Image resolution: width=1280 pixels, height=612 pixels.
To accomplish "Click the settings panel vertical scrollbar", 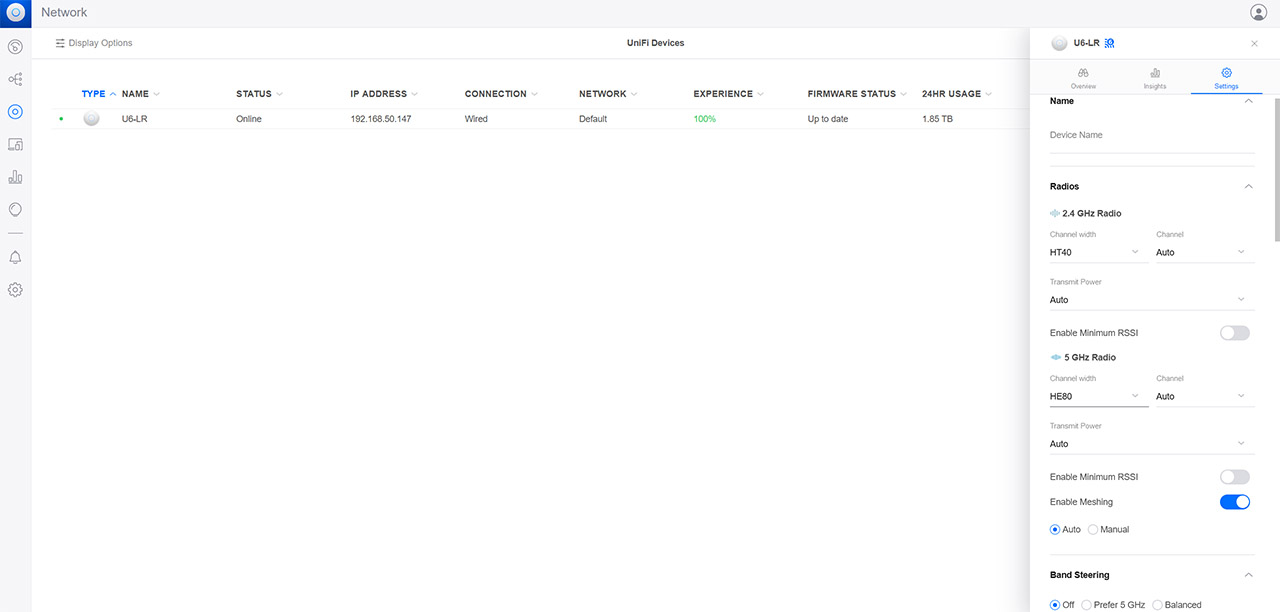I will (x=1276, y=170).
